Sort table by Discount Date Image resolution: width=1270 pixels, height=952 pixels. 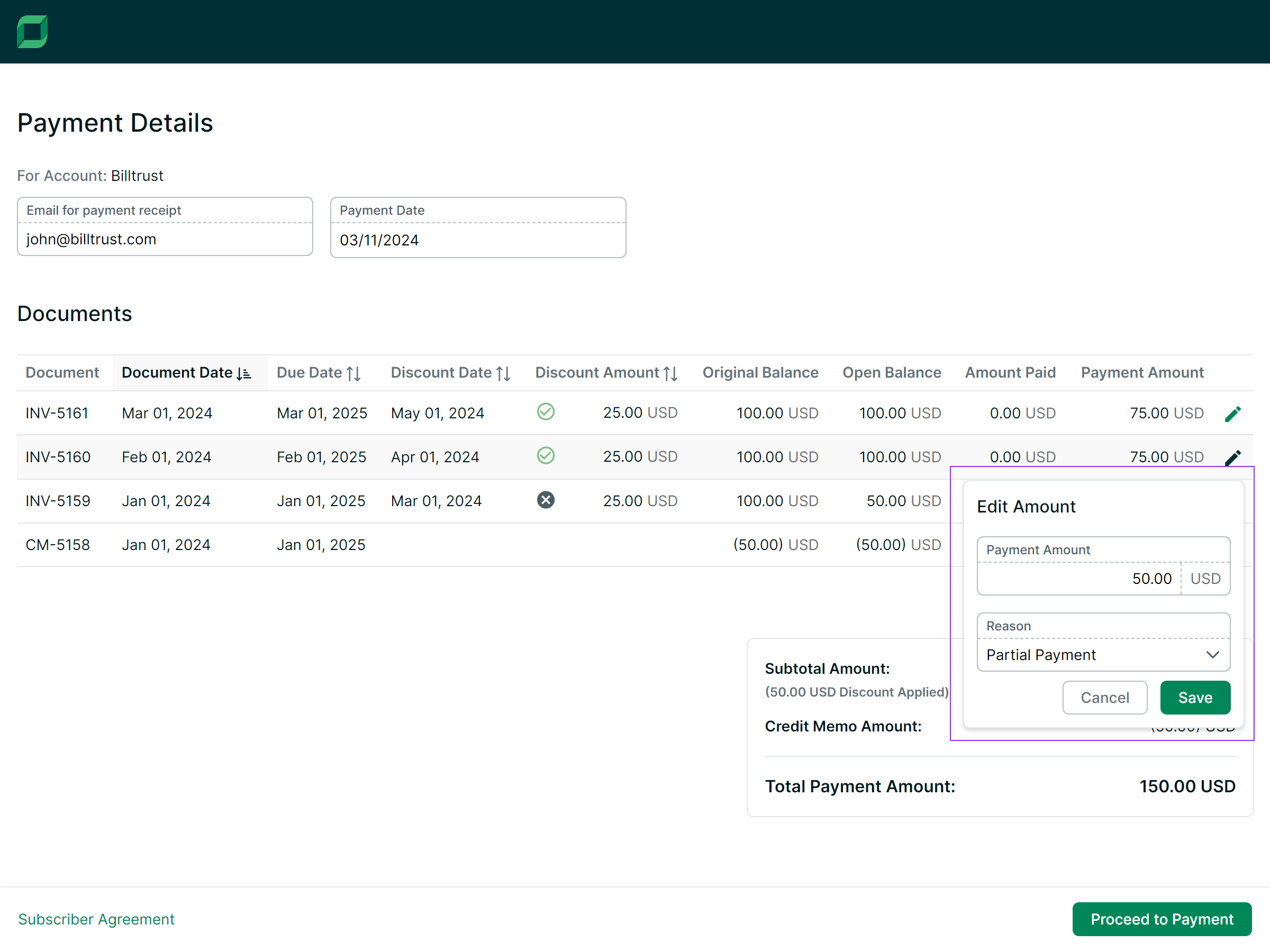(x=503, y=373)
